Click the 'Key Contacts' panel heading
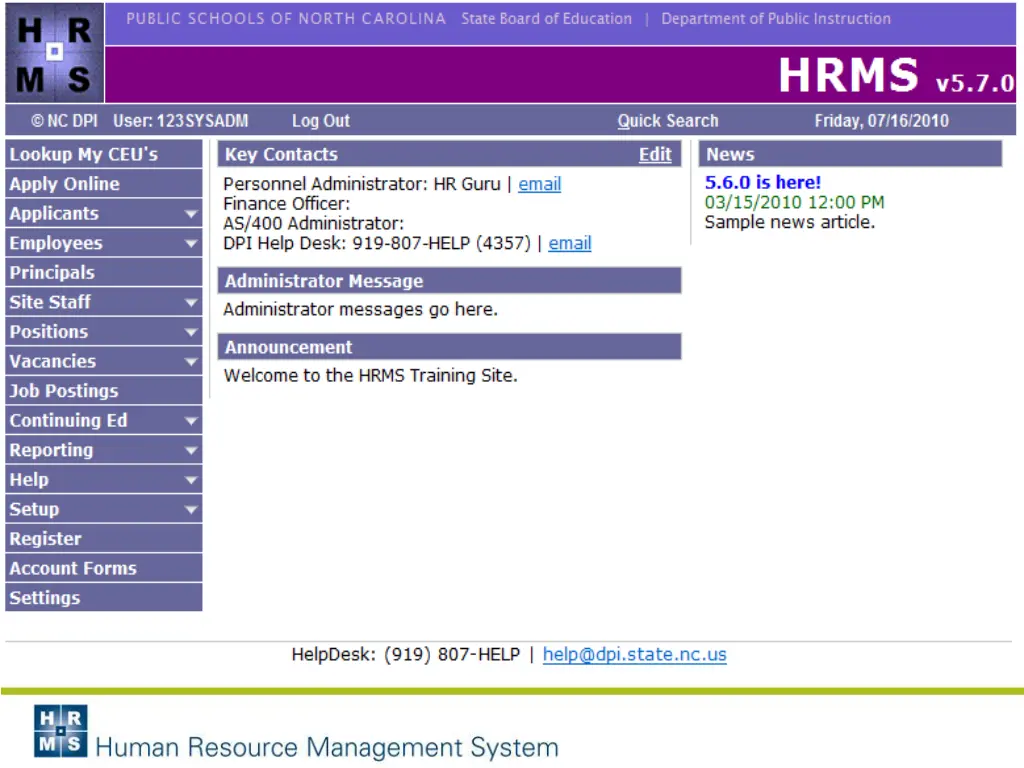Screen dimensions: 1024x768 pos(281,154)
